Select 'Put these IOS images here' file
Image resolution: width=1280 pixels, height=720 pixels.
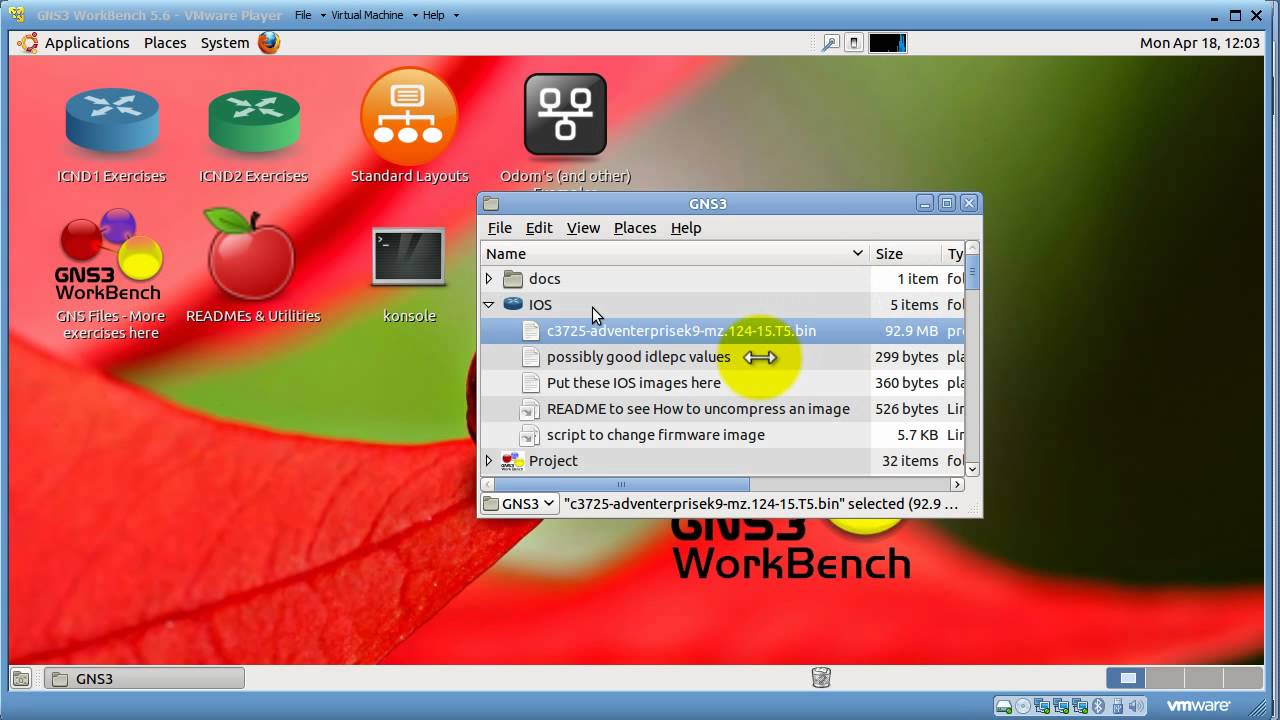click(633, 383)
